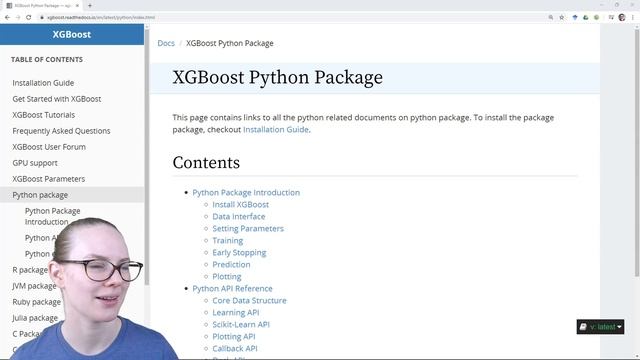
Task: Open Install XGBoost link
Action: [240, 204]
